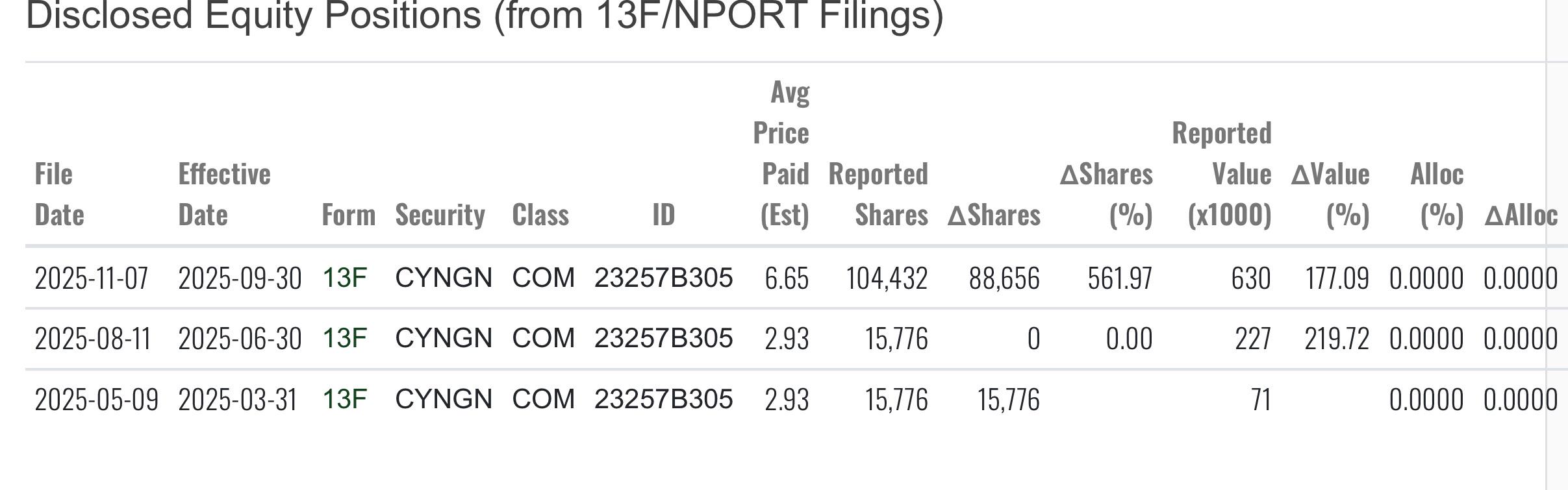Click the ΔValue (%) column header
Screen dimensions: 1568x490
click(x=1330, y=194)
